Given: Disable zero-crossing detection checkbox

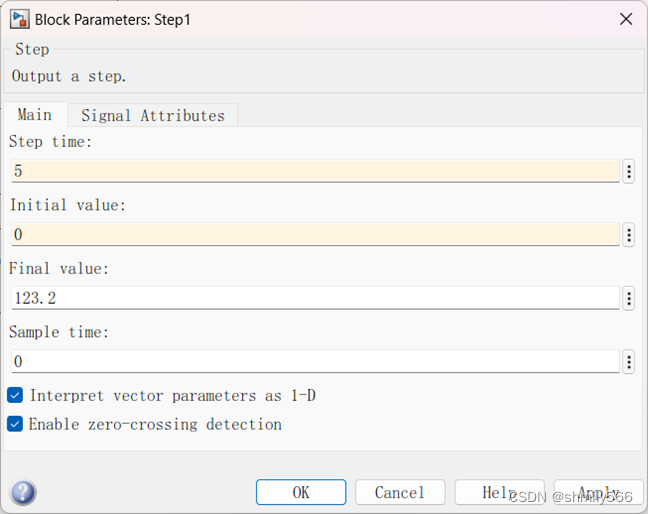Looking at the screenshot, I should [15, 424].
